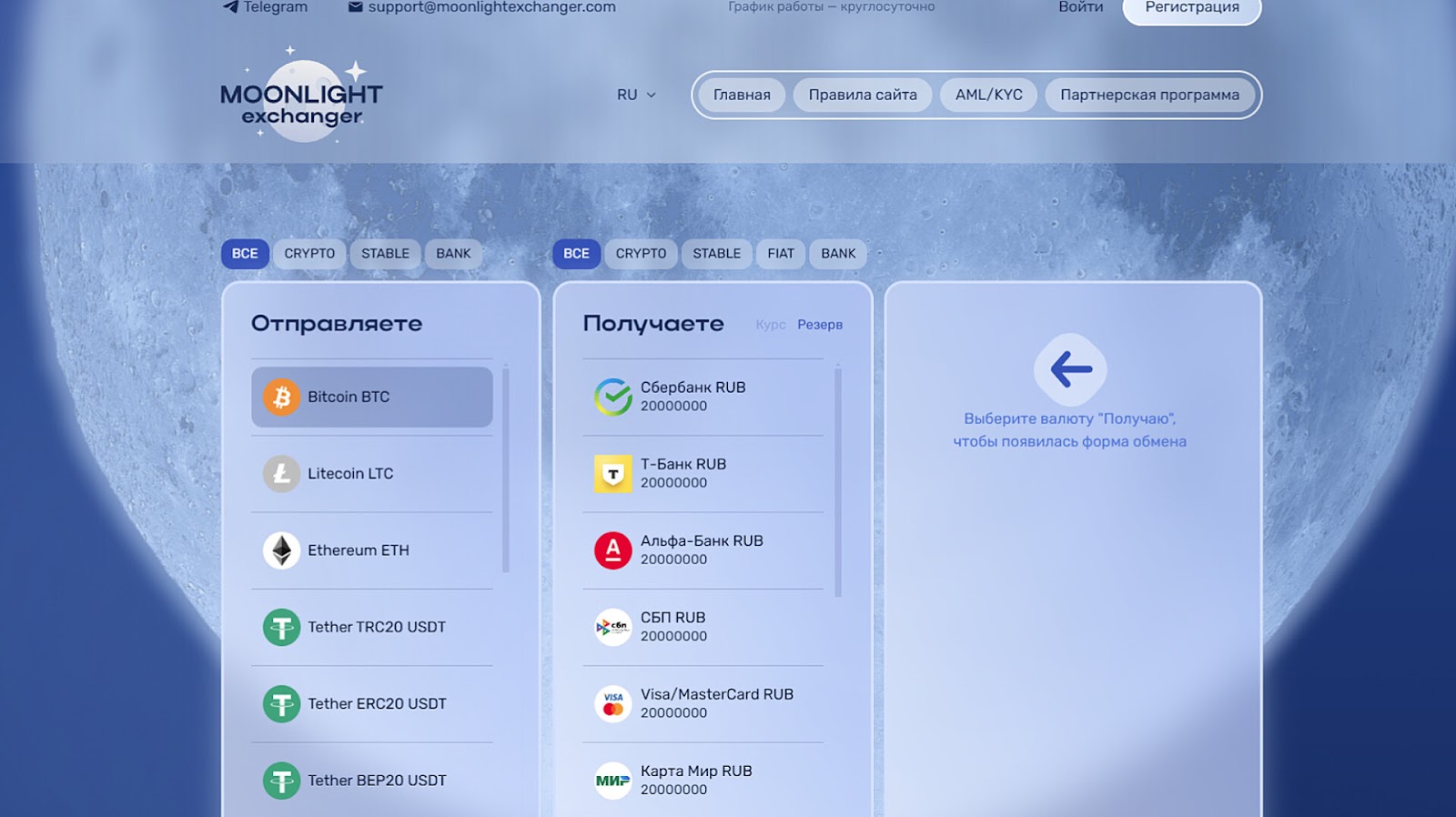1456x817 pixels.
Task: Select ВСЕ filter above Отправляете
Action: pyautogui.click(x=245, y=253)
